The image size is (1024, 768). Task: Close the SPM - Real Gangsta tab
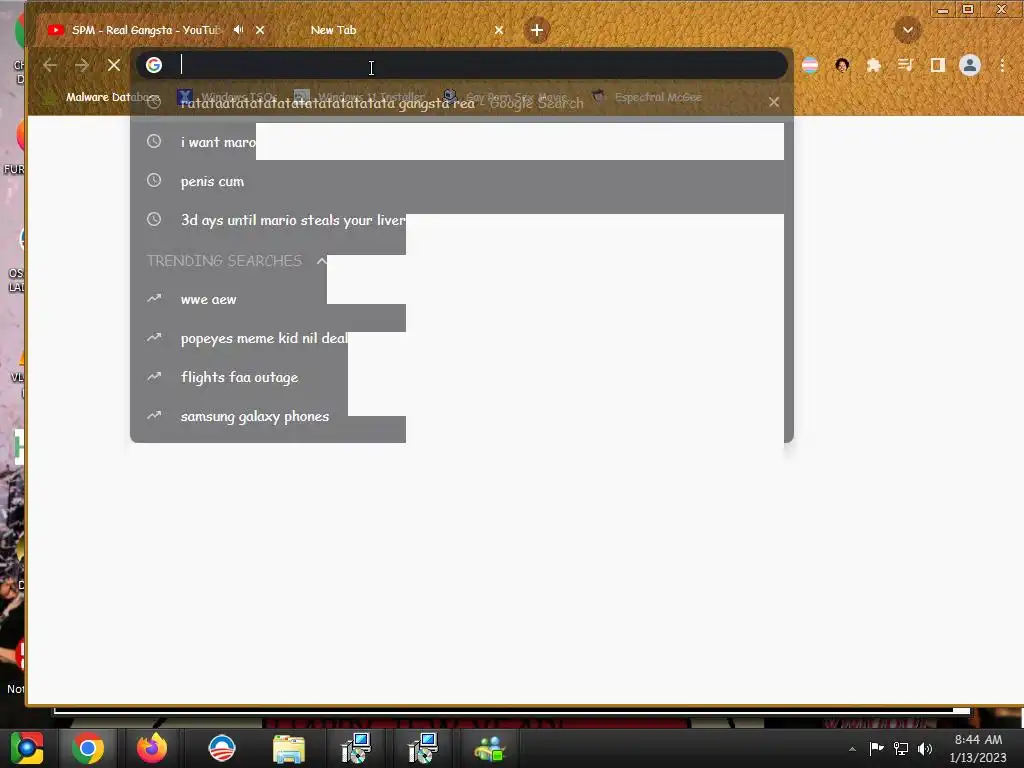point(260,30)
